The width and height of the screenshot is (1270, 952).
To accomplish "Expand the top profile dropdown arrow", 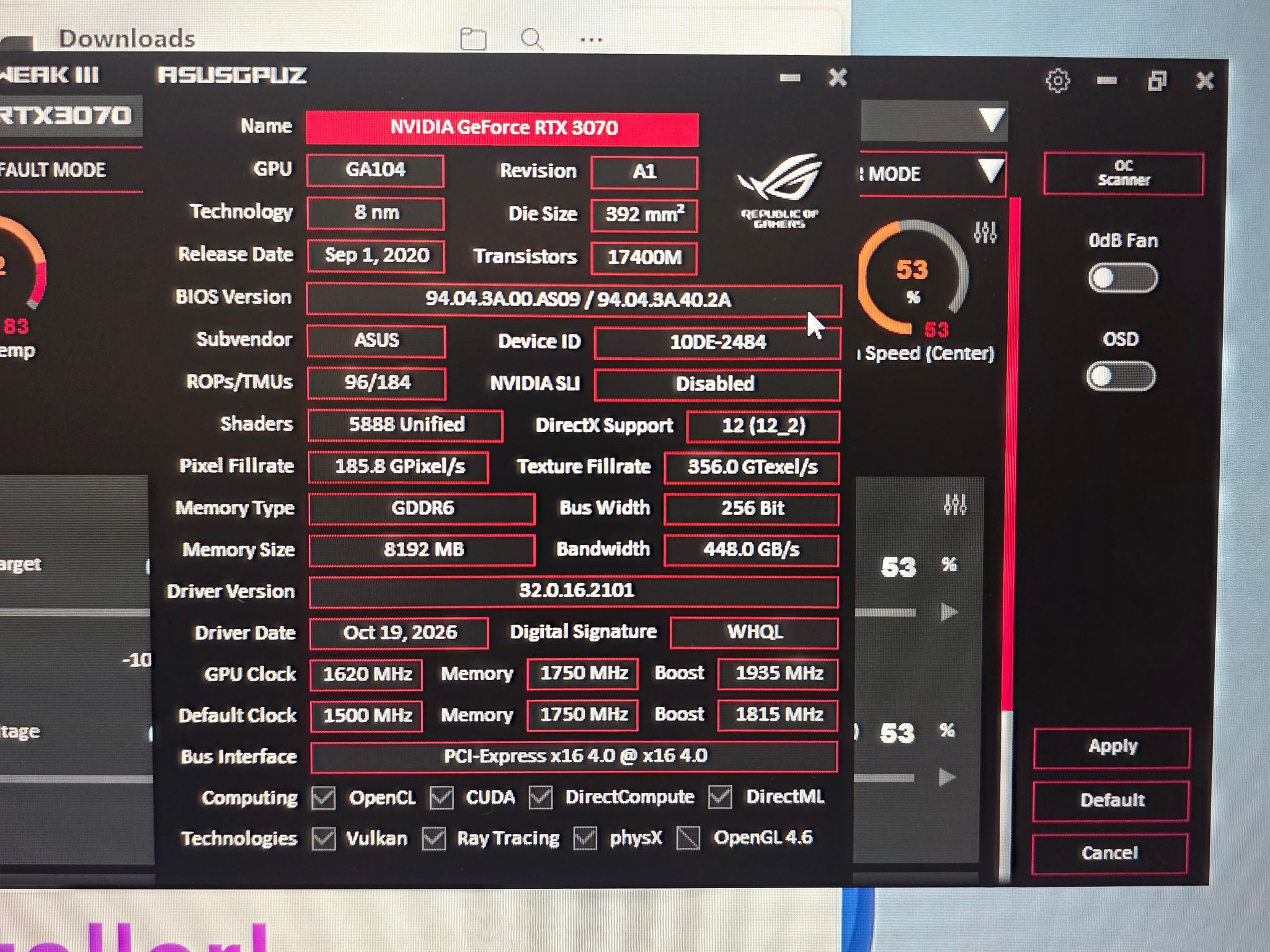I will point(991,120).
